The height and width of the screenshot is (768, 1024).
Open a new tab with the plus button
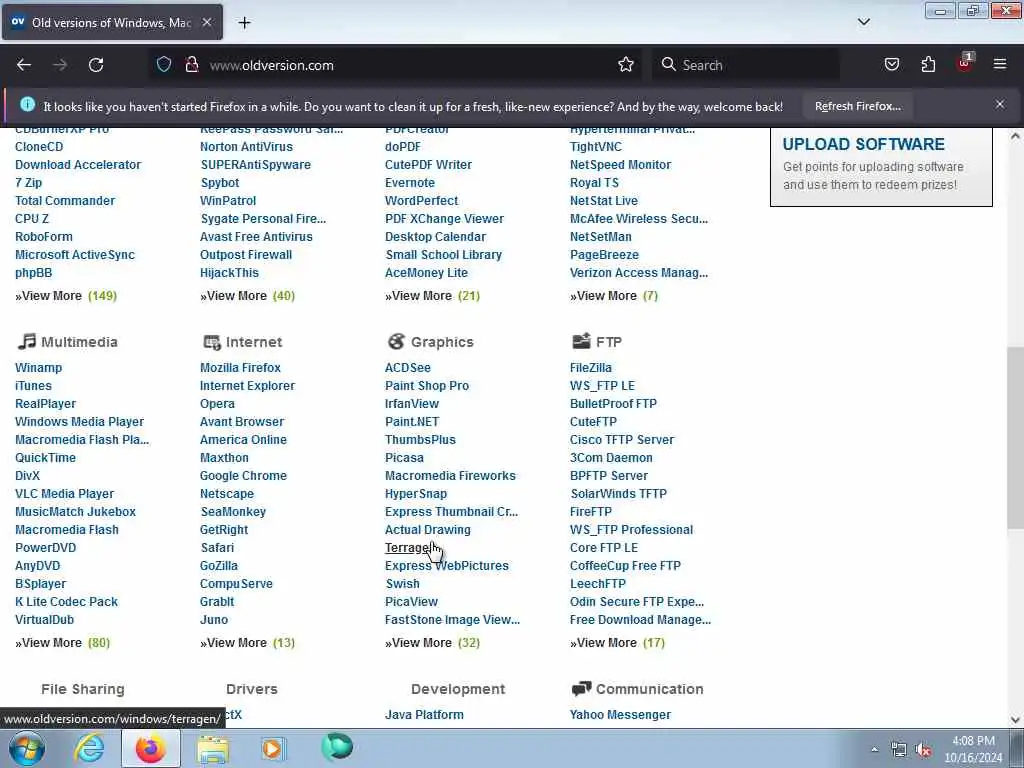pyautogui.click(x=244, y=23)
